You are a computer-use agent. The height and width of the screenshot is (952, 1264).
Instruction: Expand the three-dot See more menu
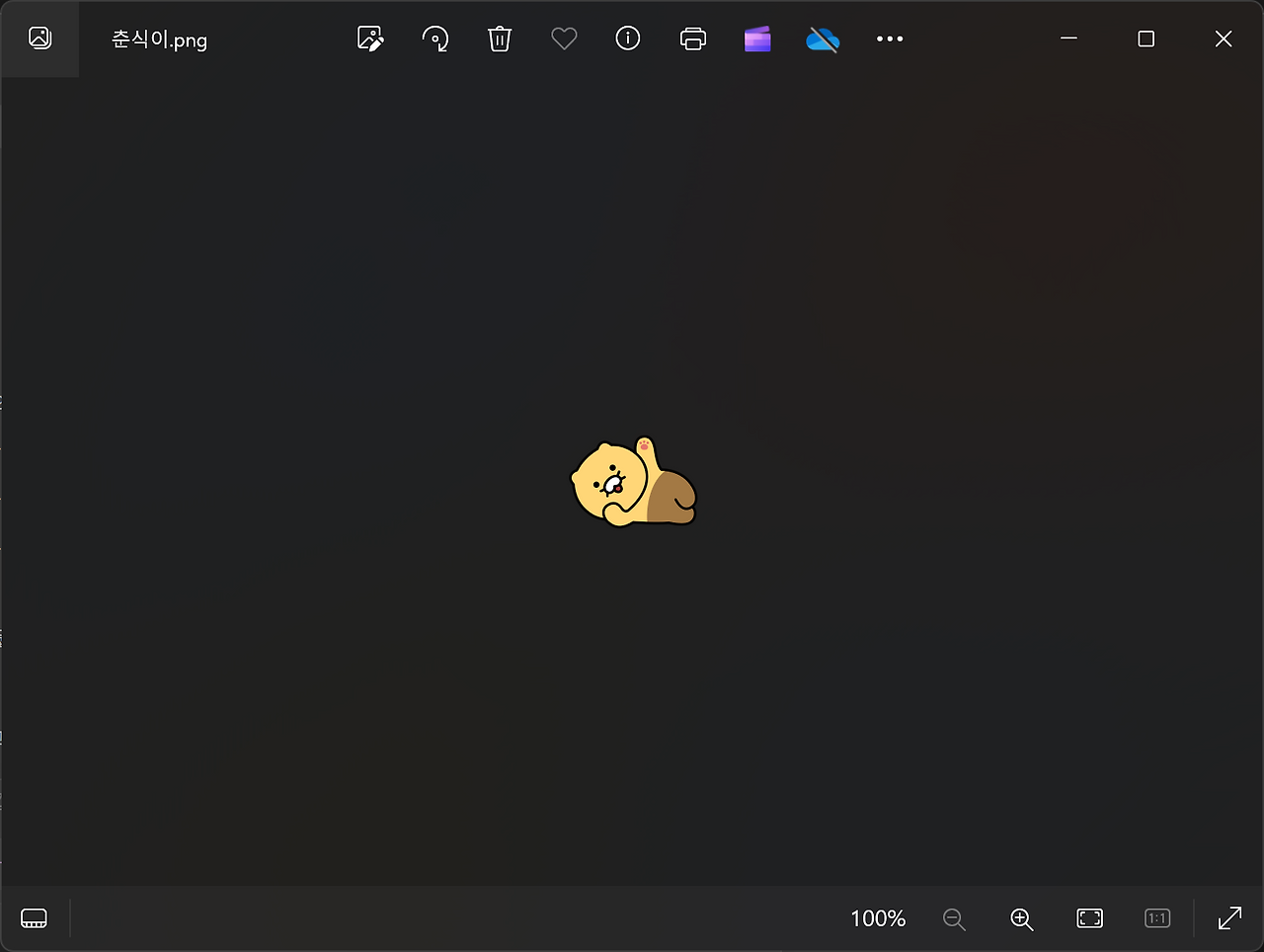point(890,39)
